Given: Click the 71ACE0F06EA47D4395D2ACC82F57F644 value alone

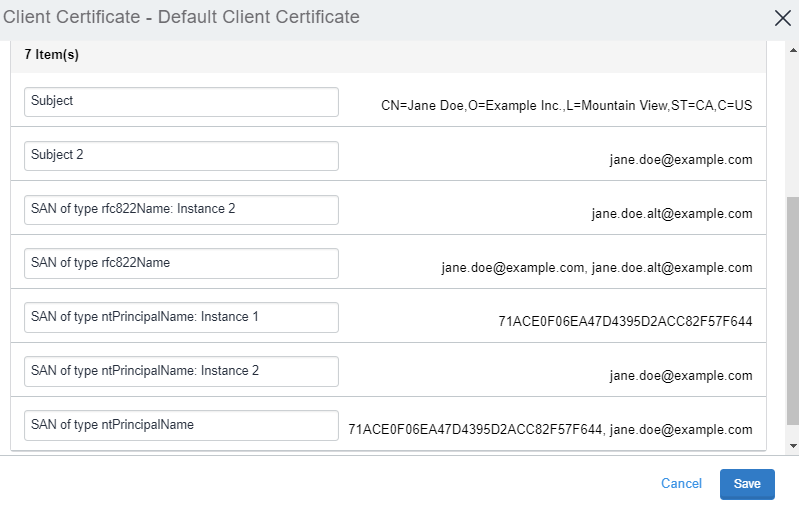Looking at the screenshot, I should pyautogui.click(x=625, y=322).
